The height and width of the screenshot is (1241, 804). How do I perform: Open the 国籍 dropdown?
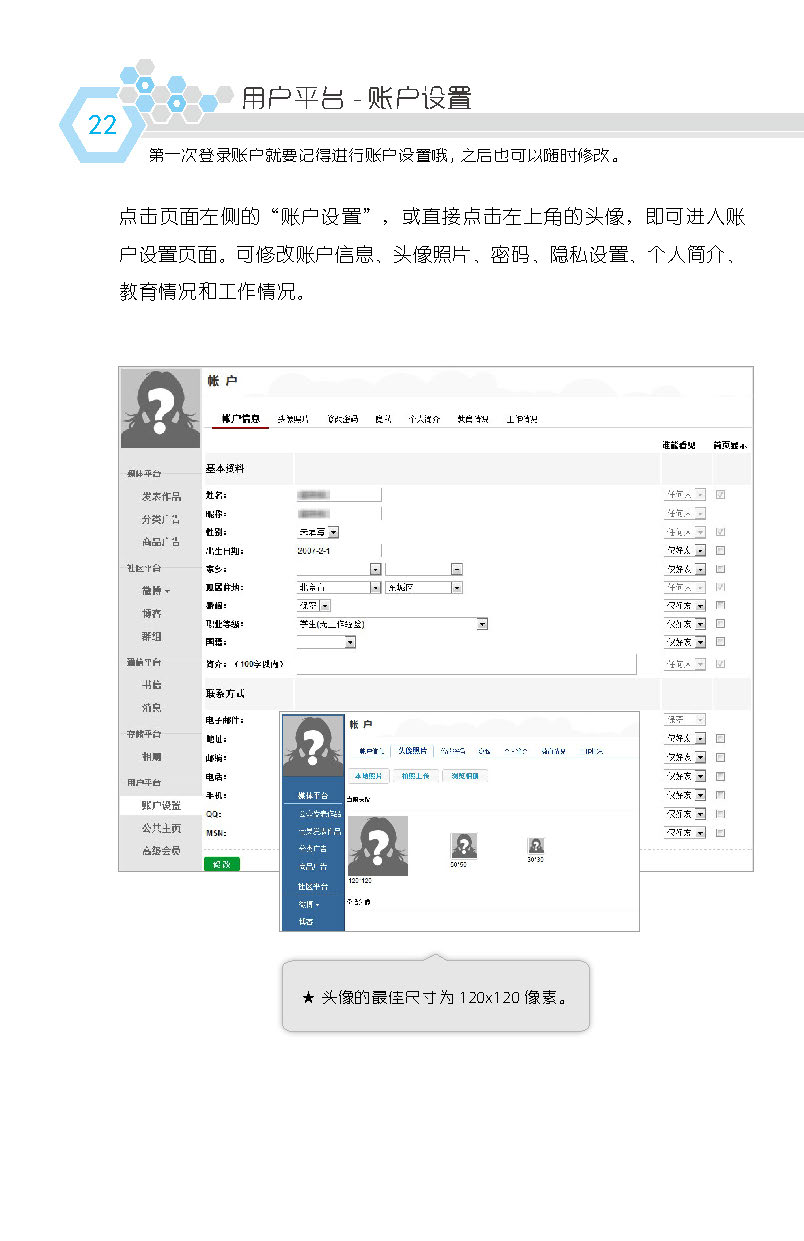click(326, 642)
